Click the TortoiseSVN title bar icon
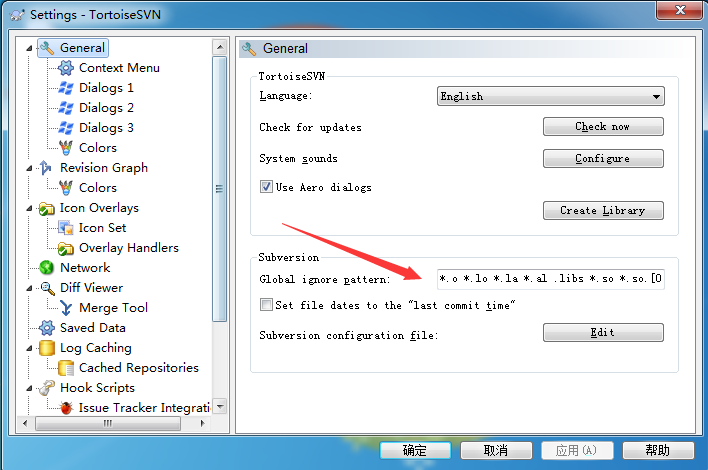Viewport: 708px width, 470px height. 17,15
